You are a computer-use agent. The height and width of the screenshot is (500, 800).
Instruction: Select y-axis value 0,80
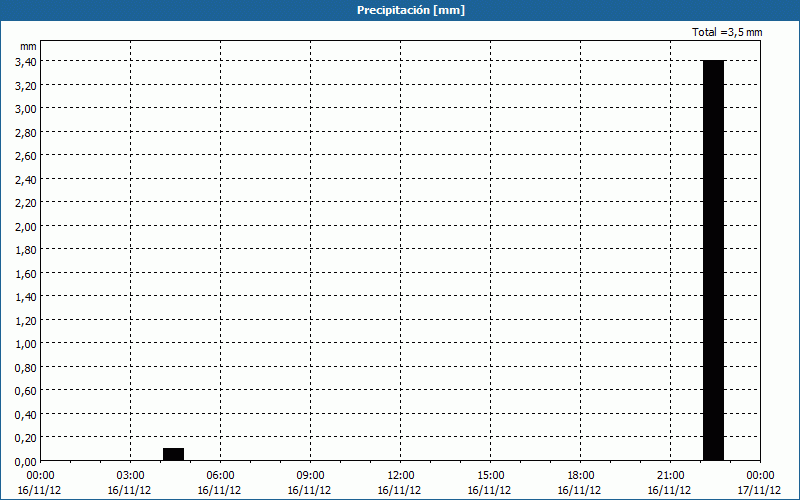tap(26, 368)
